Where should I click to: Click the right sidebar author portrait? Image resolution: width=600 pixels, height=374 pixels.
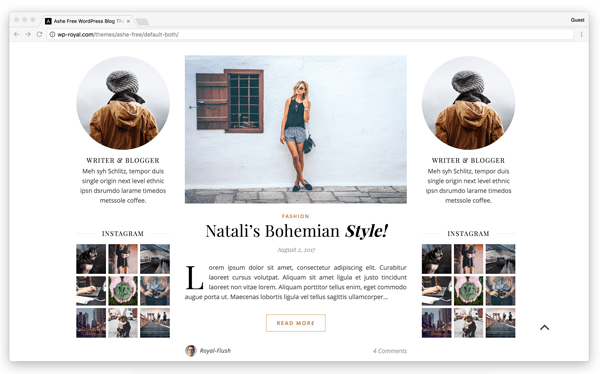point(468,103)
